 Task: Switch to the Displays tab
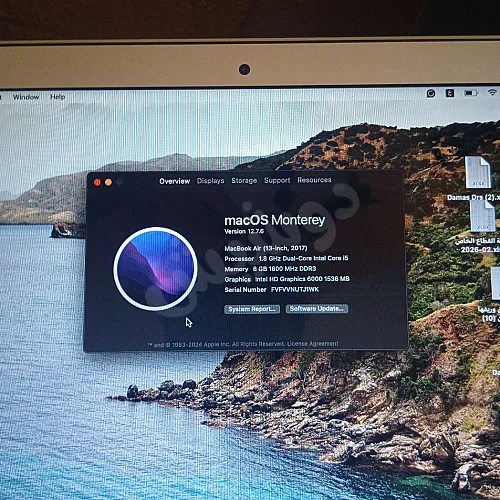(x=210, y=181)
